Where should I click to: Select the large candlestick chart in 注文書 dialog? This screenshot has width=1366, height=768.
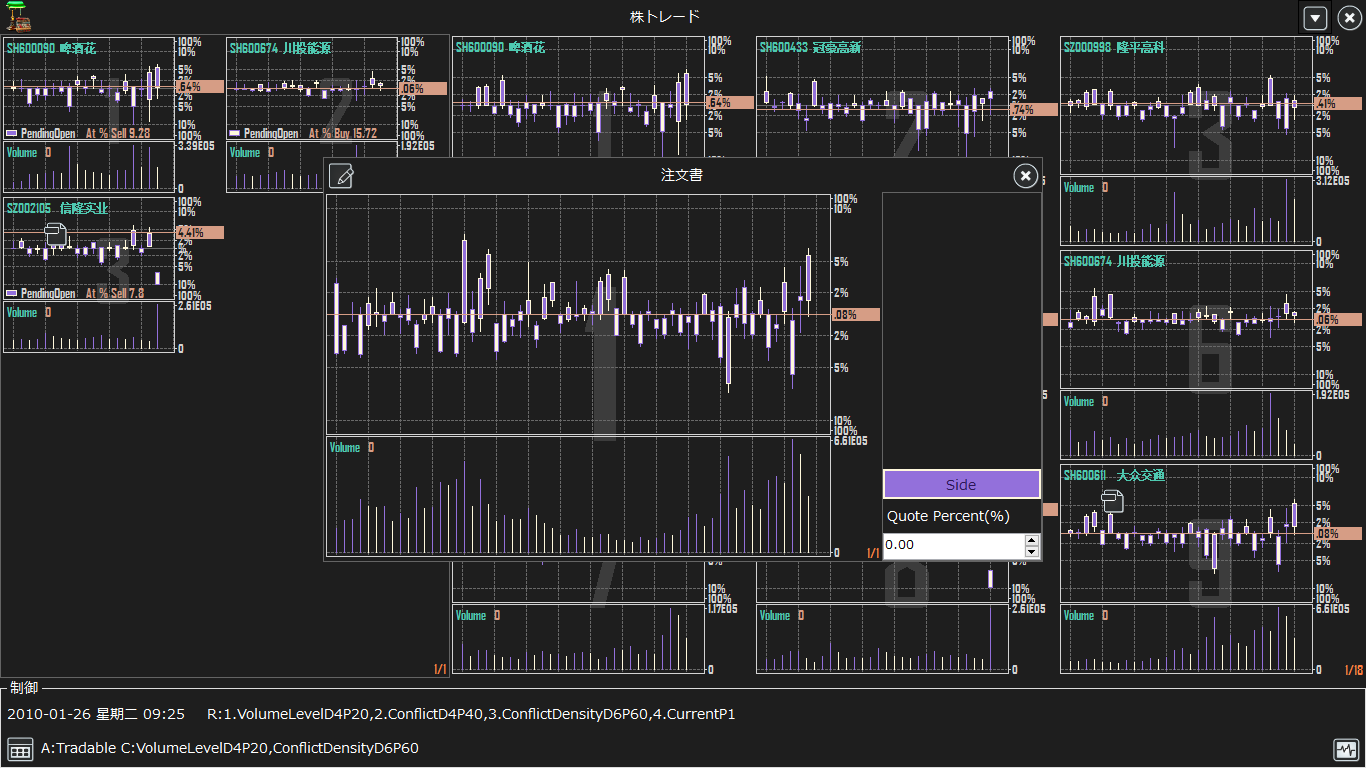(577, 314)
